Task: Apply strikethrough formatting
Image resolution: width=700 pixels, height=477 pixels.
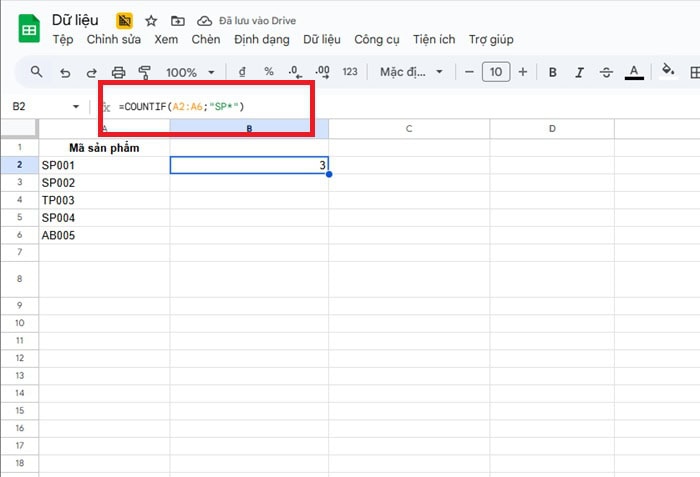Action: click(x=606, y=72)
